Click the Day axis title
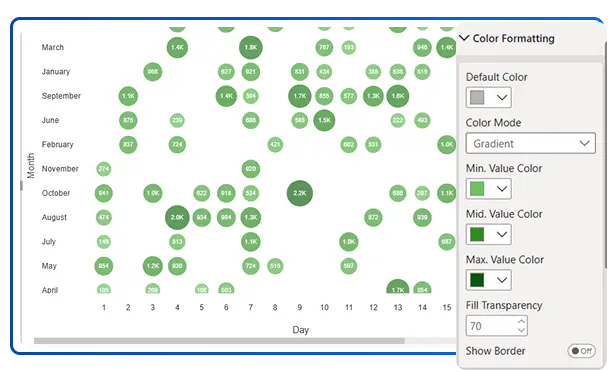 coord(300,330)
